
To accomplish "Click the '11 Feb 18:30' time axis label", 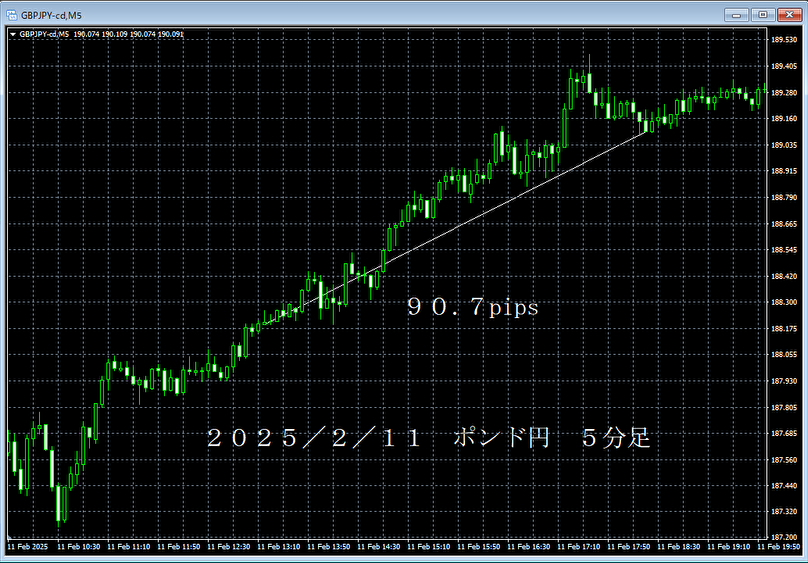I will tap(679, 547).
